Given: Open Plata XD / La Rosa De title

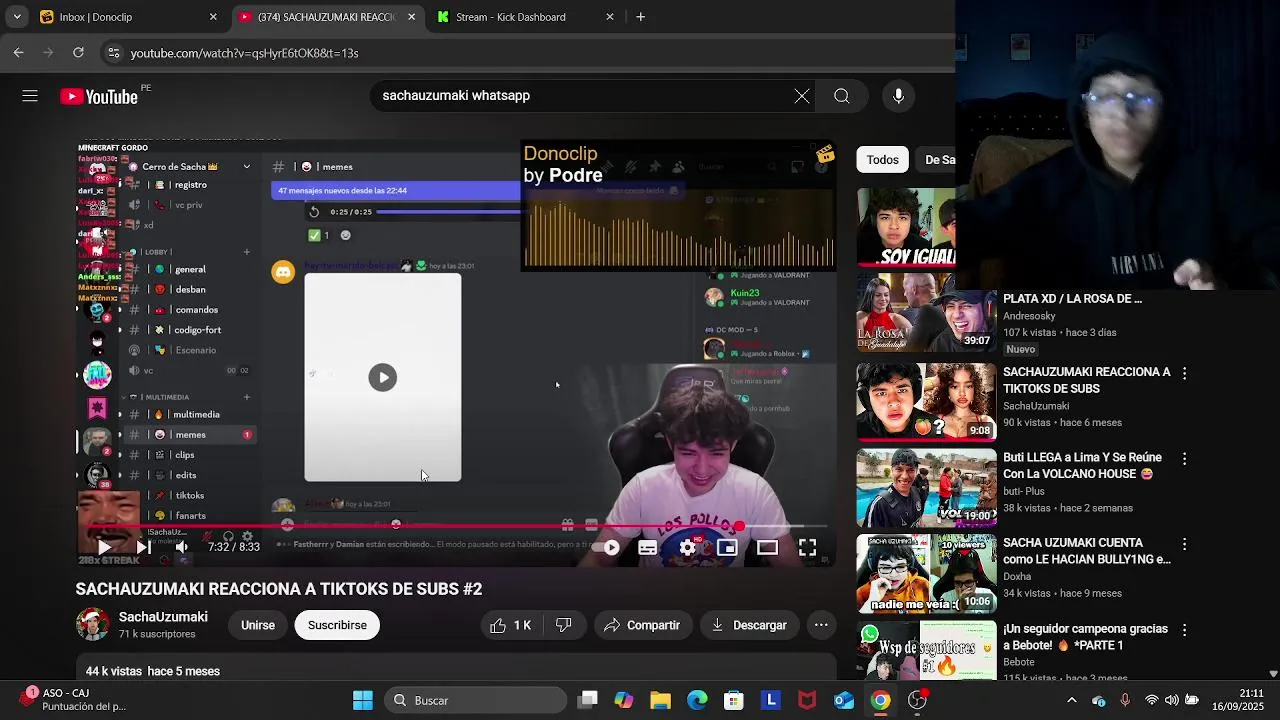Looking at the screenshot, I should (x=1072, y=299).
